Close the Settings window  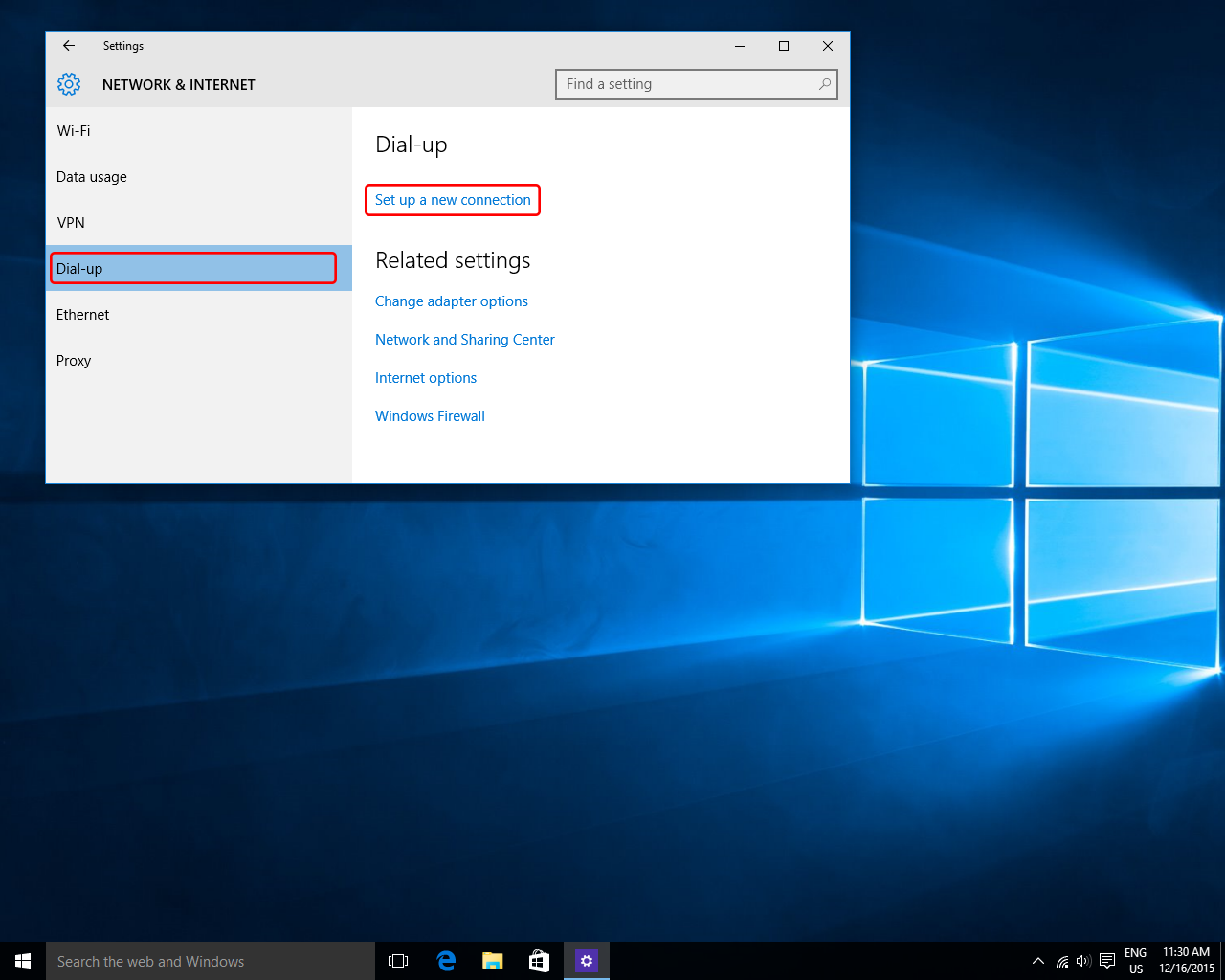point(828,46)
